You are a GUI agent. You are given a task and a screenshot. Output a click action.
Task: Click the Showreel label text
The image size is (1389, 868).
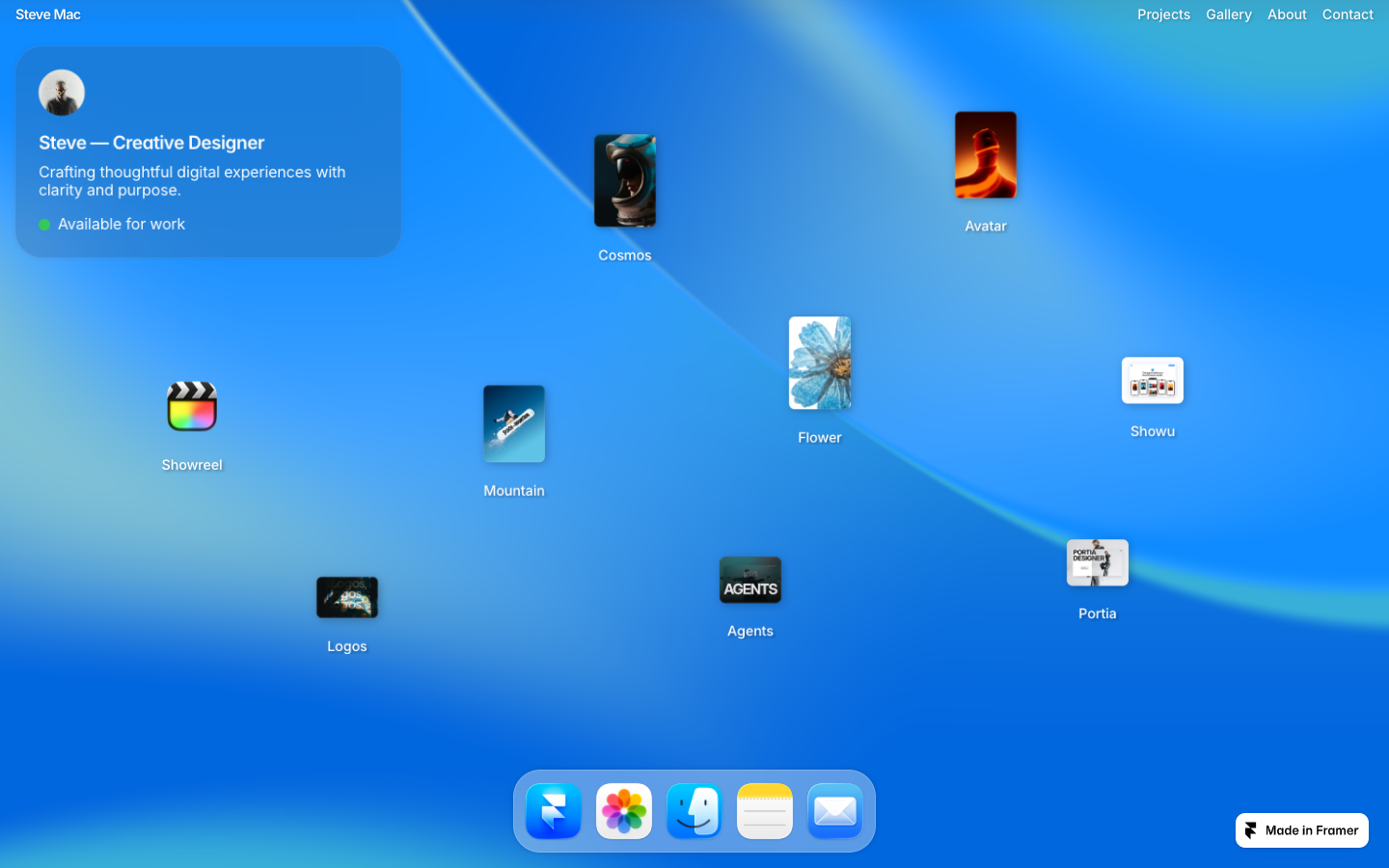point(192,465)
